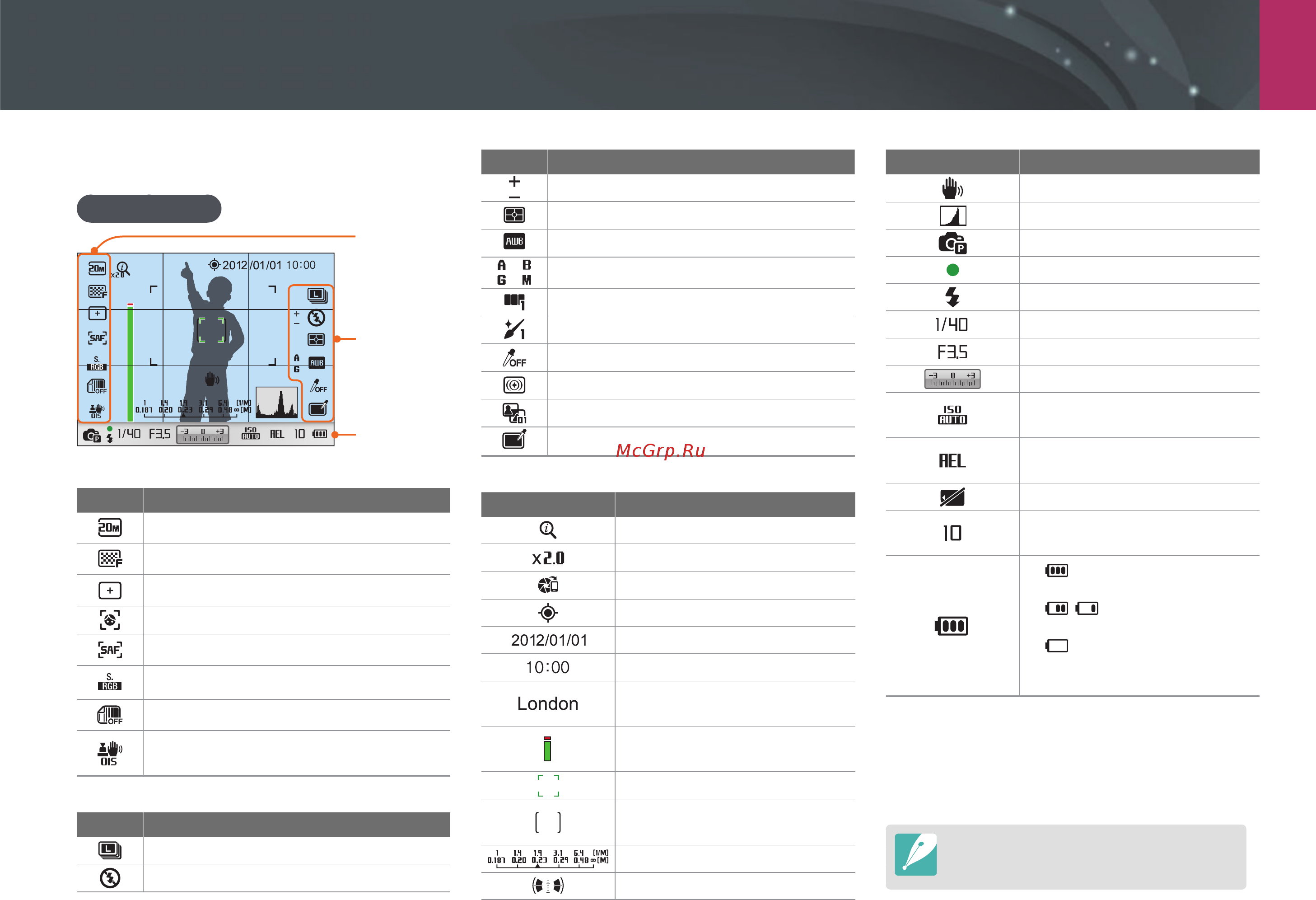Click the AEL exposure lock icon
This screenshot has height=900, width=1316.
coord(952,460)
